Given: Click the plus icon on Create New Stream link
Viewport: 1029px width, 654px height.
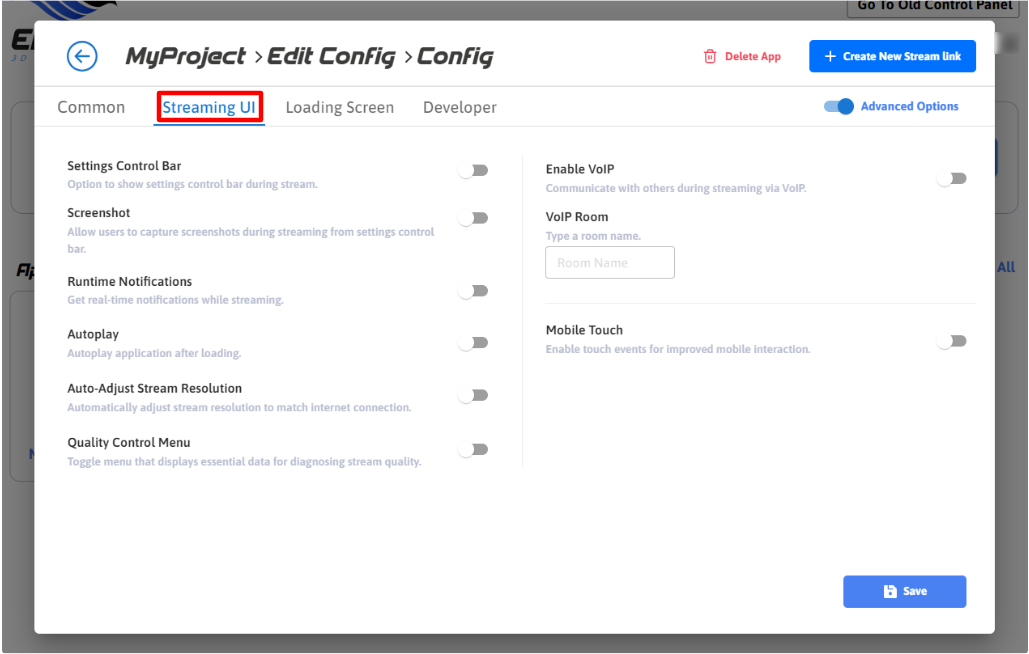Looking at the screenshot, I should 829,57.
